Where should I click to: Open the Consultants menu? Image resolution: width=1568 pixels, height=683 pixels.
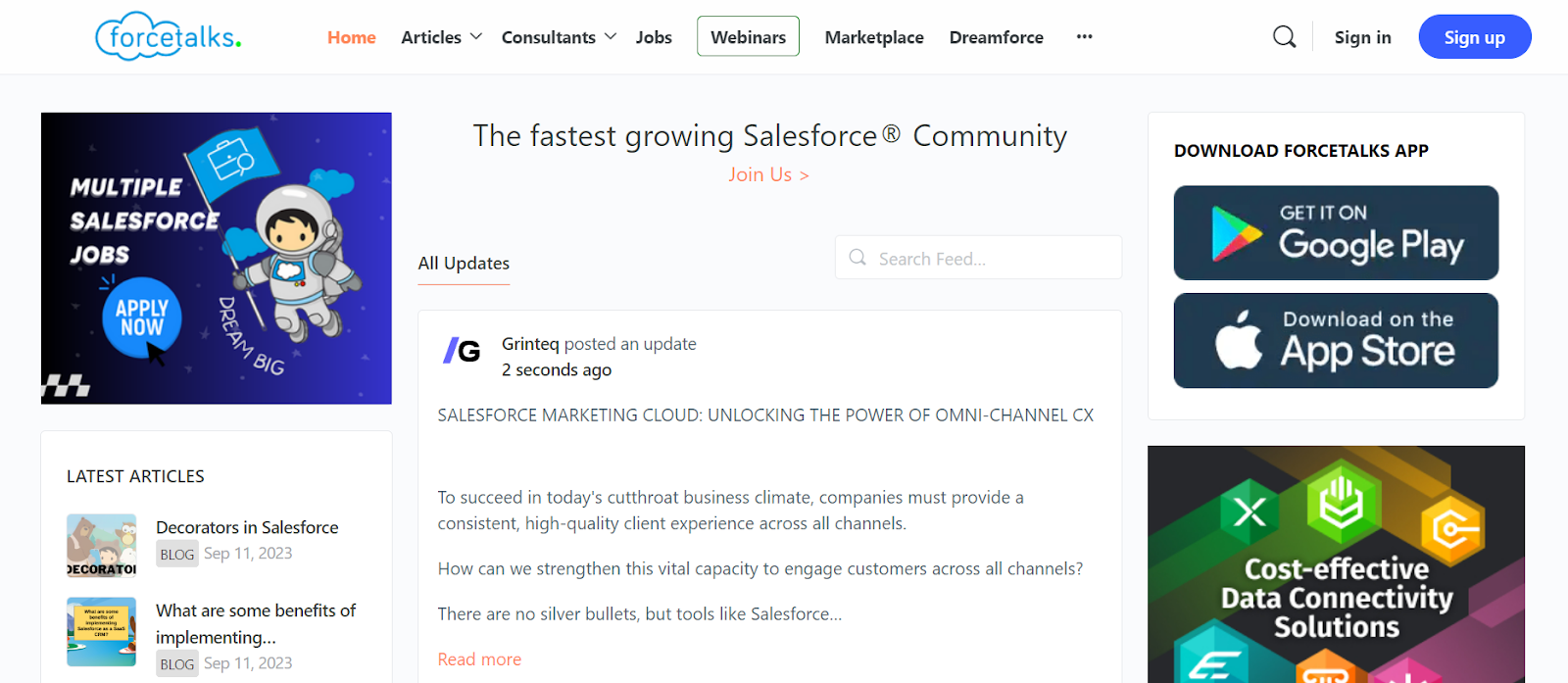tap(549, 37)
